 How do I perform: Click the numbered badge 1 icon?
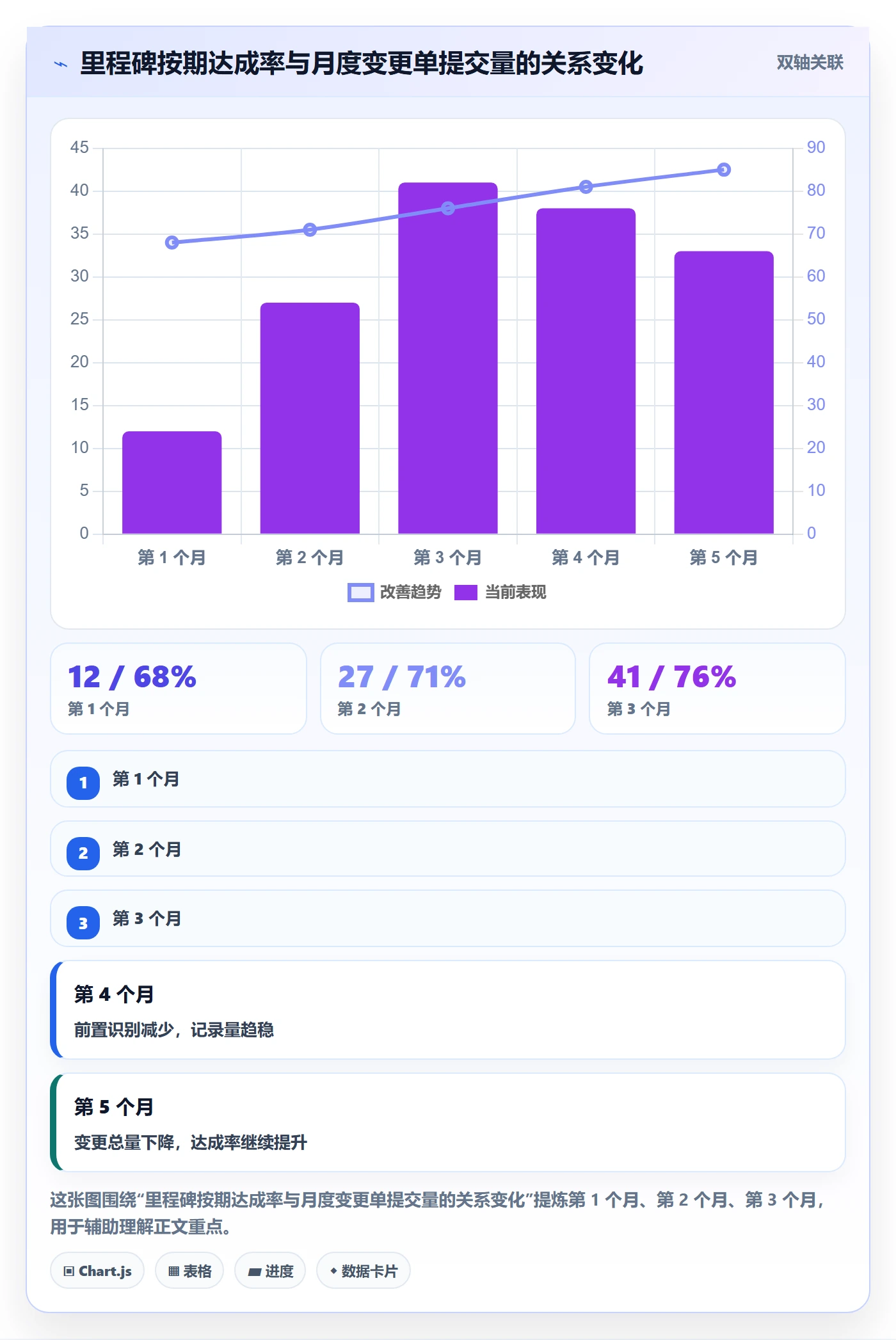pos(83,783)
